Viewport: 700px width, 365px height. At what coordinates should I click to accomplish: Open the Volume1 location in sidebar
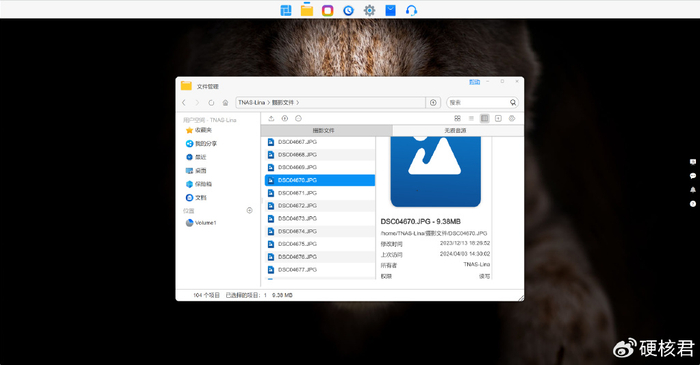[201, 223]
